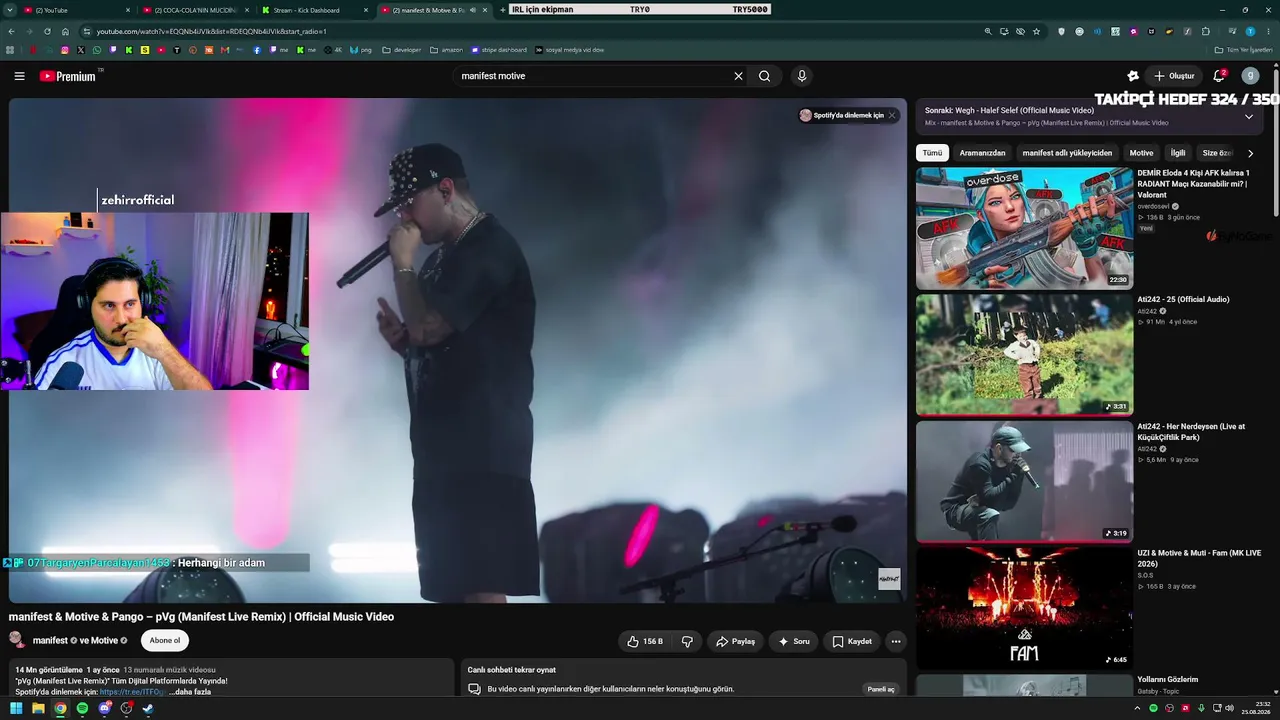Open the Spotify tr.ee link in description

131,692
